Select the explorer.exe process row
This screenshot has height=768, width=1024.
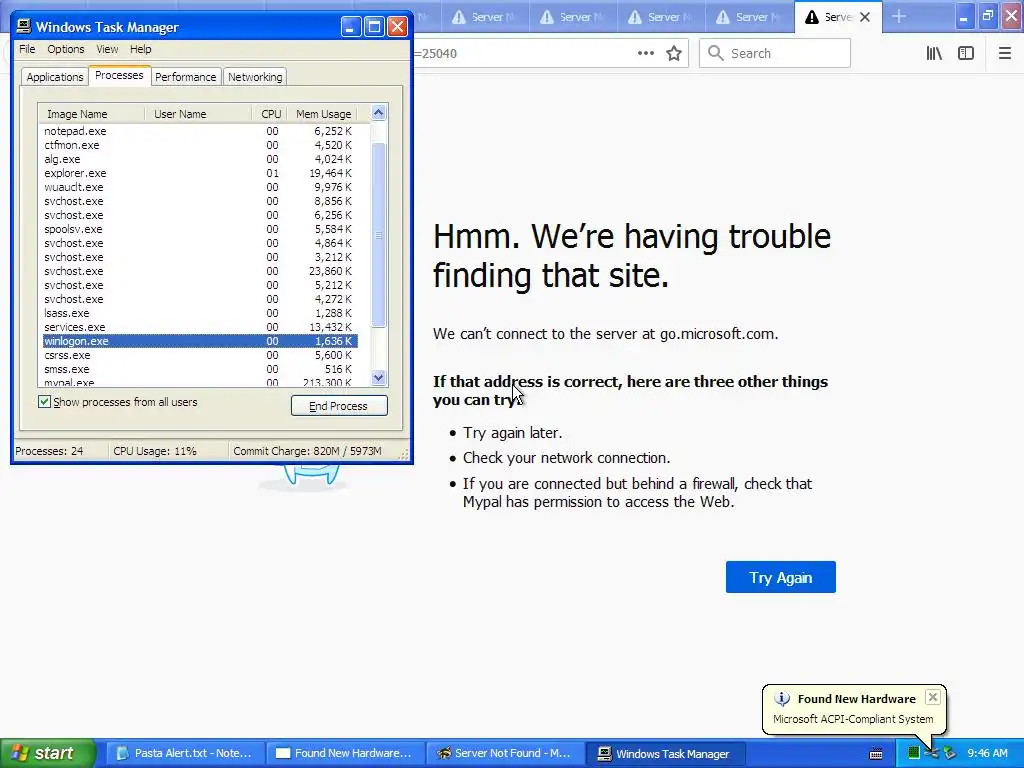pyautogui.click(x=199, y=173)
